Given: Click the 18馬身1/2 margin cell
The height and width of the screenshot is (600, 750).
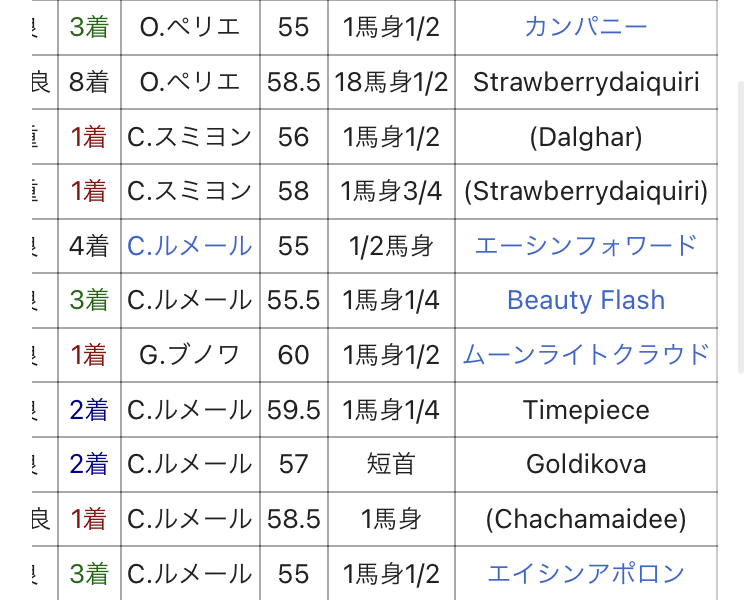Looking at the screenshot, I should point(391,82).
